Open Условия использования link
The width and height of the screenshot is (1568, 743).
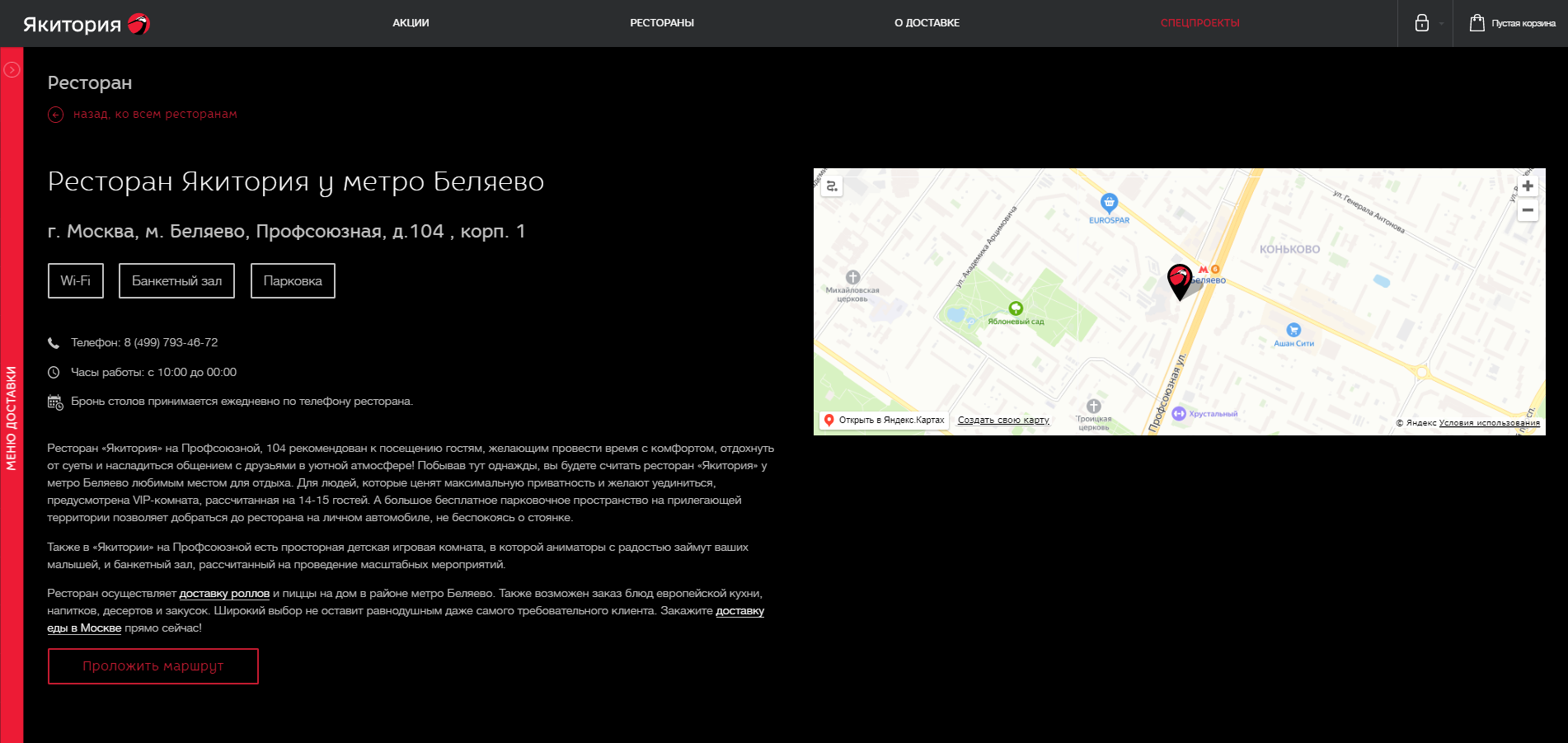(x=1489, y=423)
